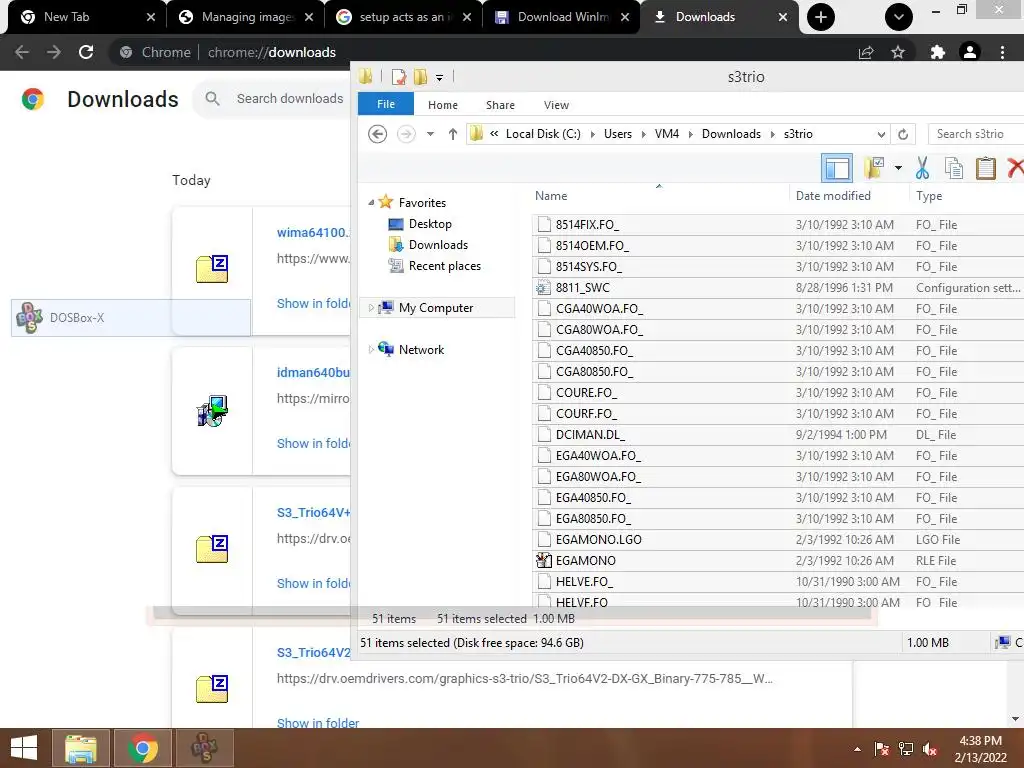This screenshot has width=1024, height=768.
Task: Click the S3_Trio64V2 download file name
Action: (x=313, y=652)
